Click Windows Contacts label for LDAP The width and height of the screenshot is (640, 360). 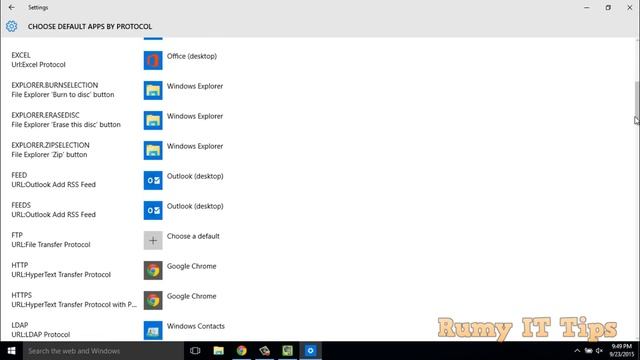point(196,326)
